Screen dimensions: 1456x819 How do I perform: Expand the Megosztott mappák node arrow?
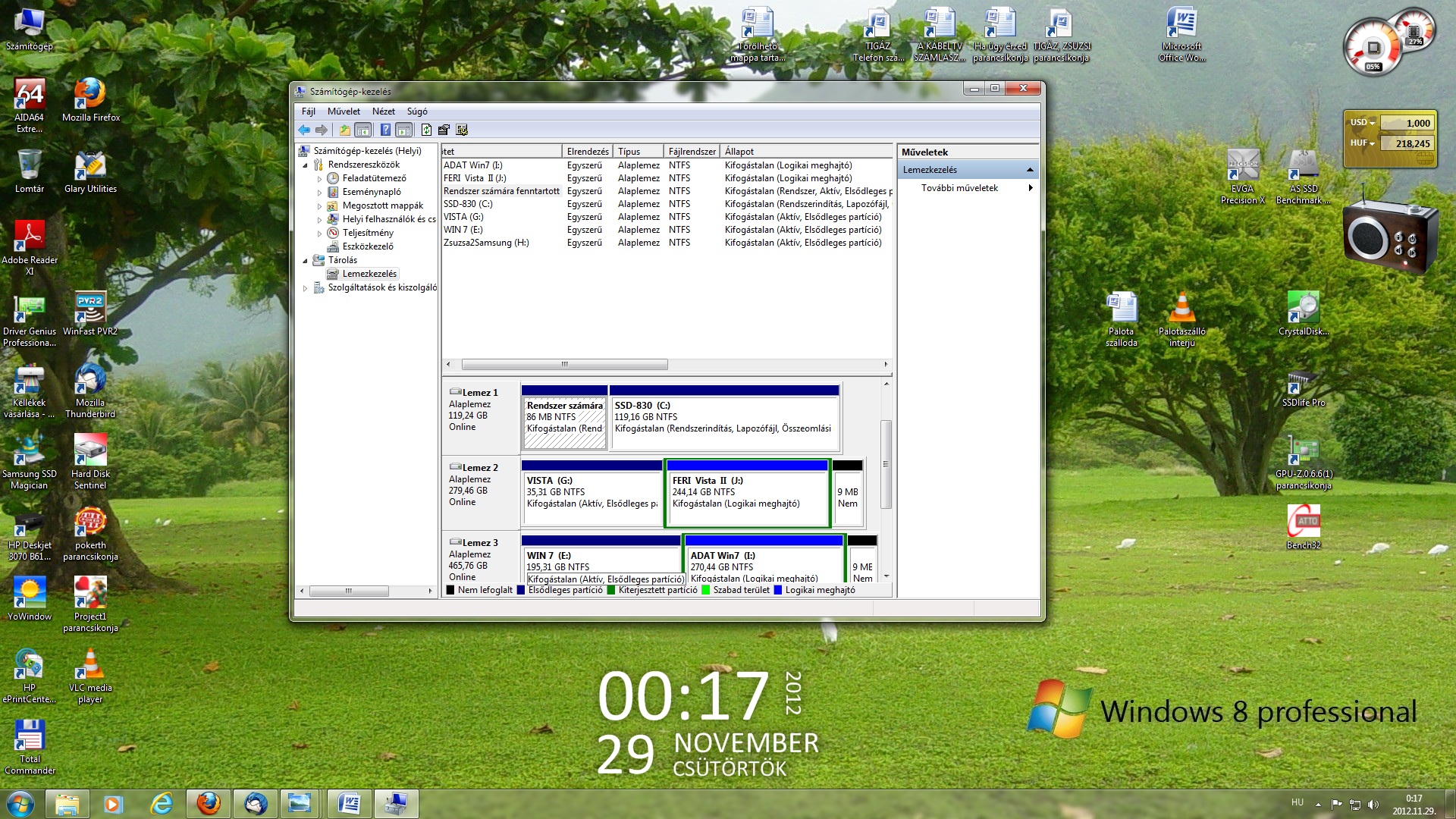(319, 206)
